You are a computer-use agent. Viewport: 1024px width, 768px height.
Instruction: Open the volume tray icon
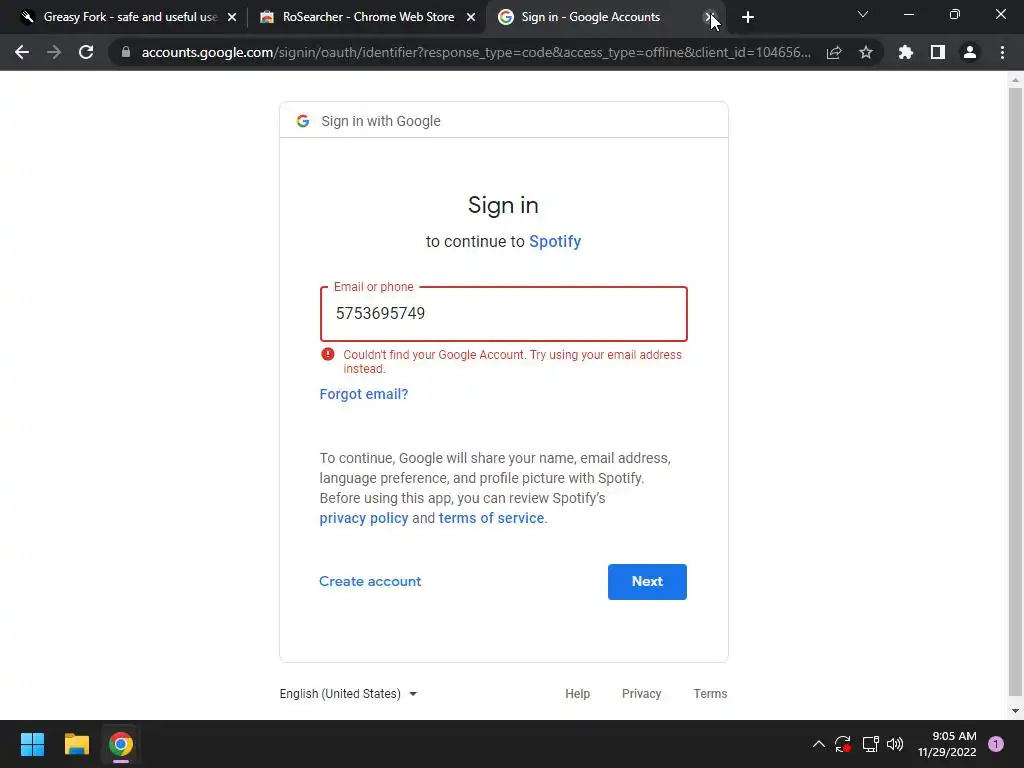coord(895,744)
